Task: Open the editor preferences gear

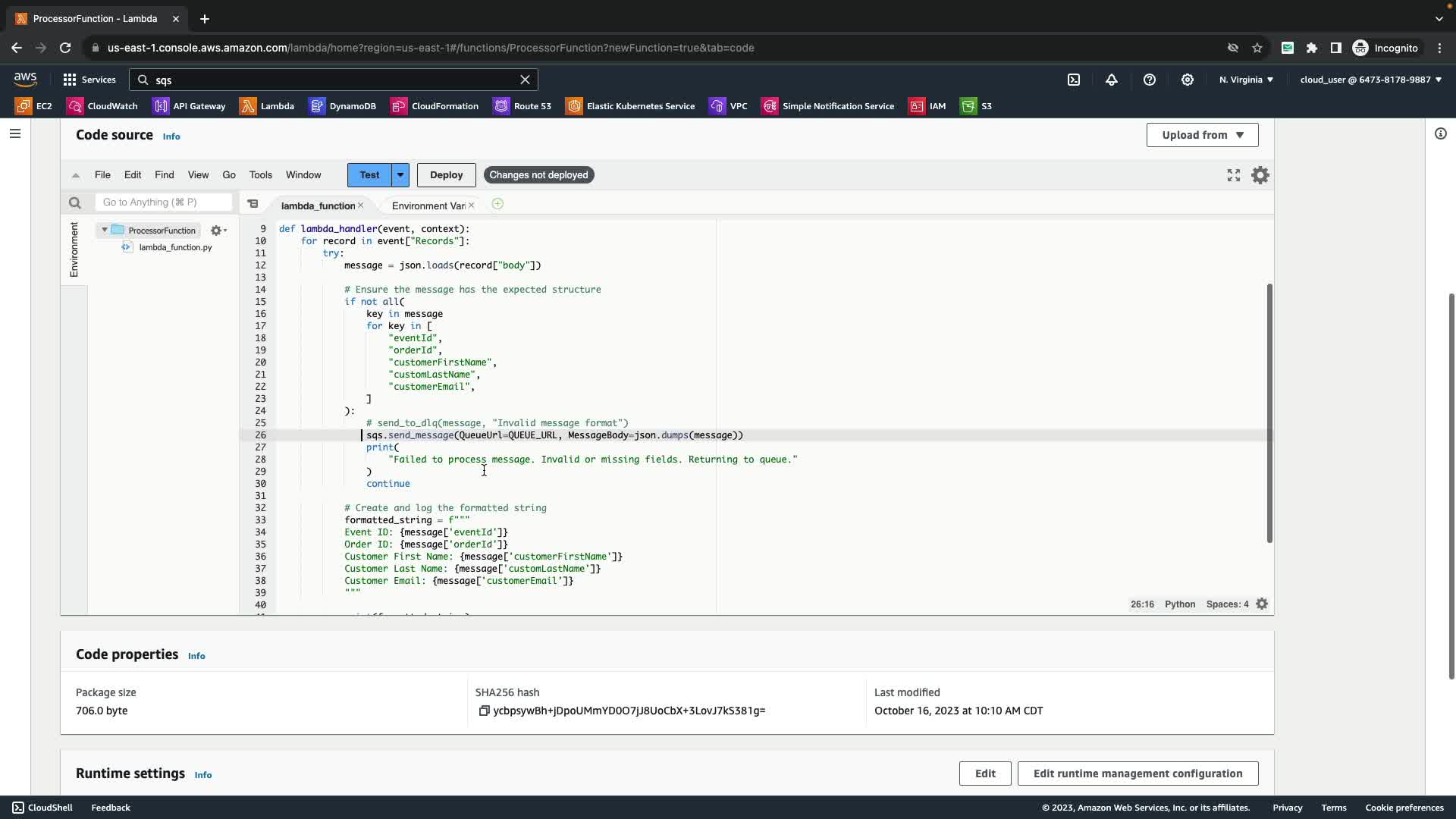Action: pos(1260,175)
